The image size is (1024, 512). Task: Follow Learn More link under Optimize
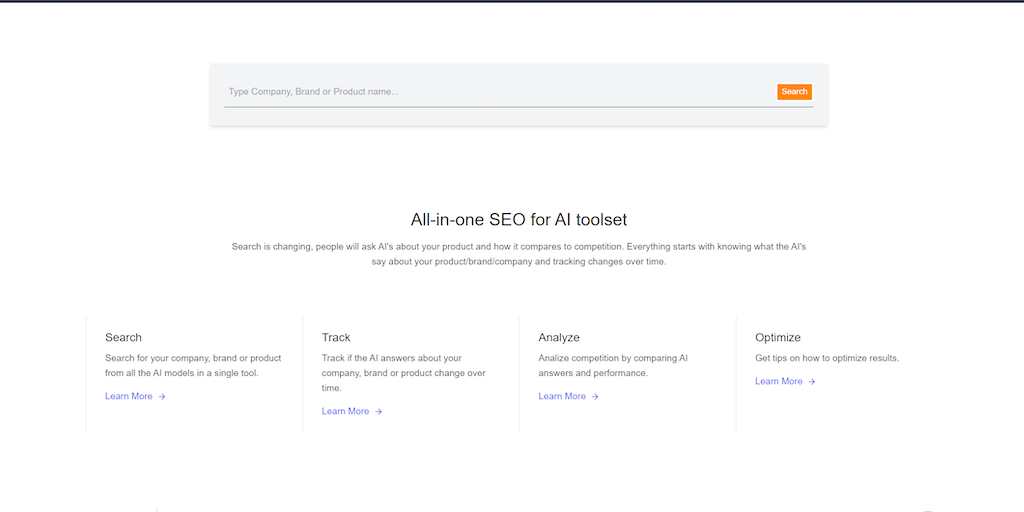(779, 382)
